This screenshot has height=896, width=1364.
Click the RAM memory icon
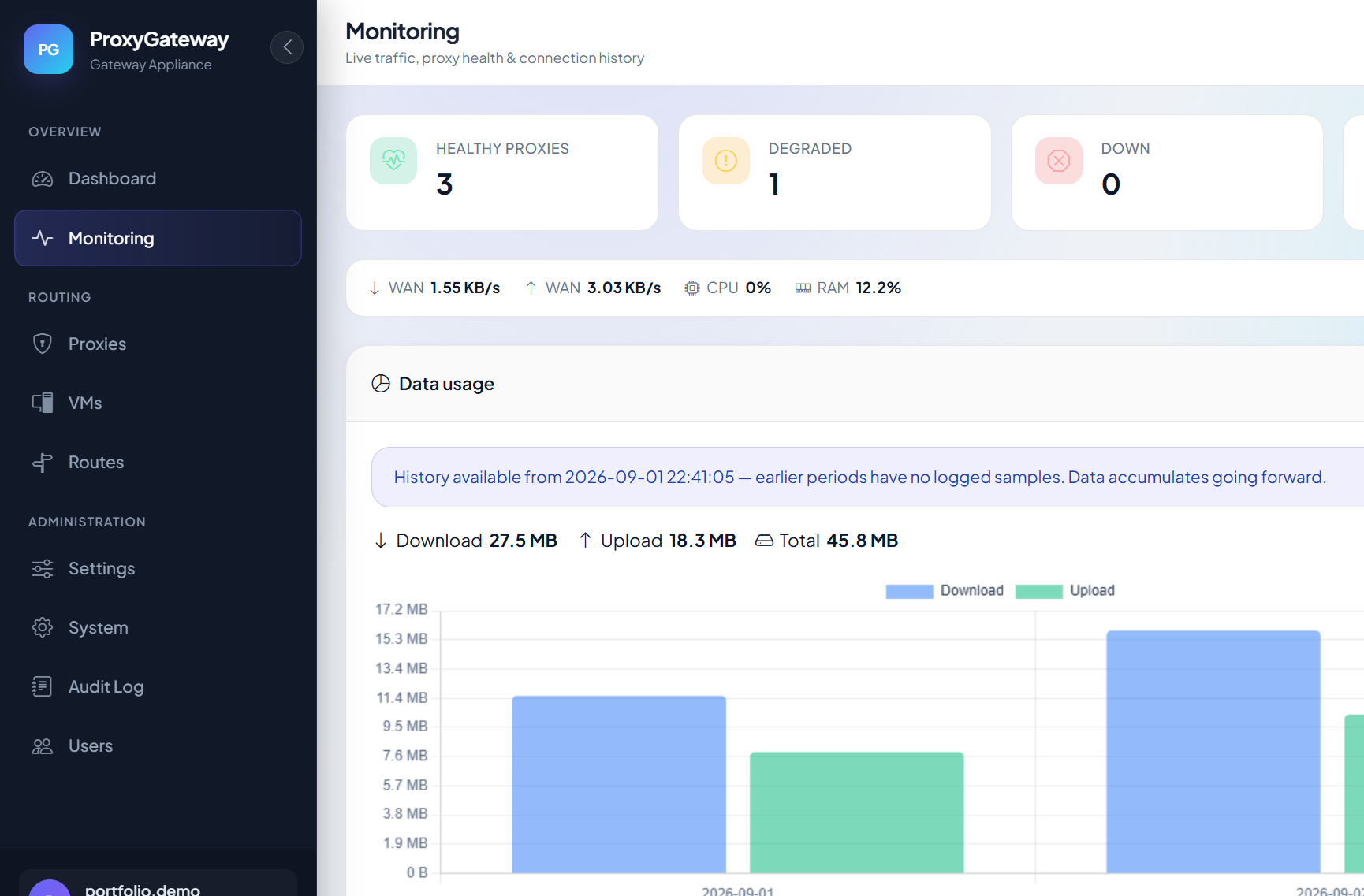tap(803, 288)
